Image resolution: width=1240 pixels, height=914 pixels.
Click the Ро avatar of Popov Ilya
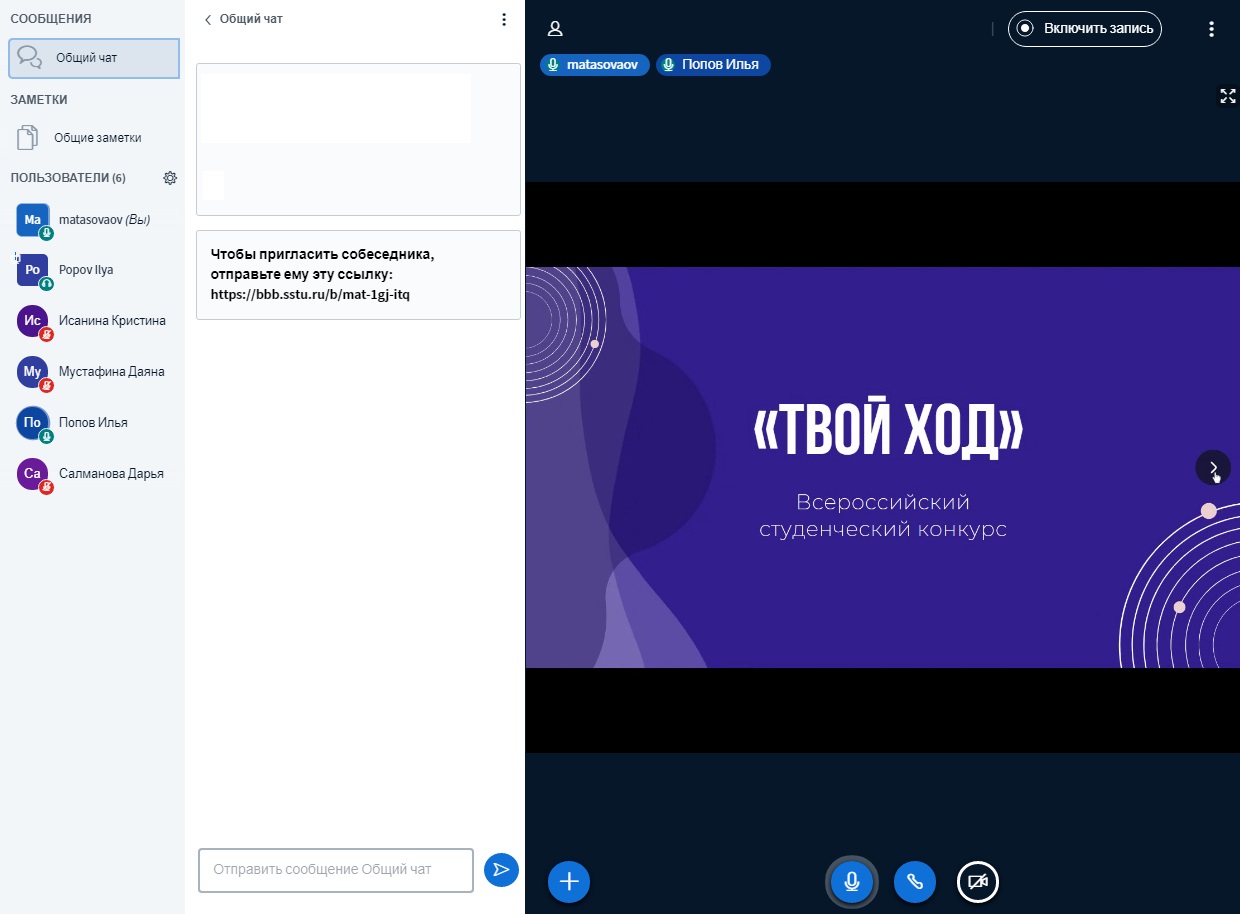coord(33,270)
